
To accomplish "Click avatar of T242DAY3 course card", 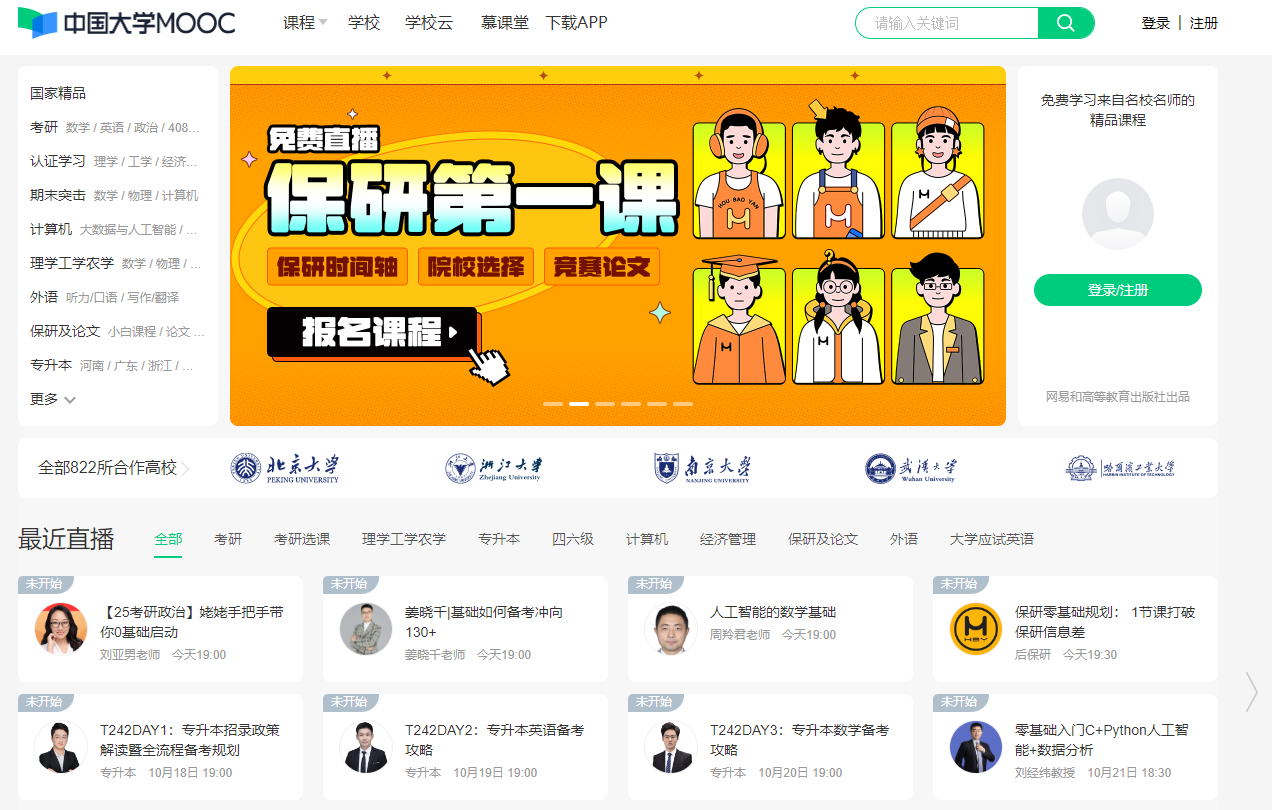I will click(x=671, y=747).
